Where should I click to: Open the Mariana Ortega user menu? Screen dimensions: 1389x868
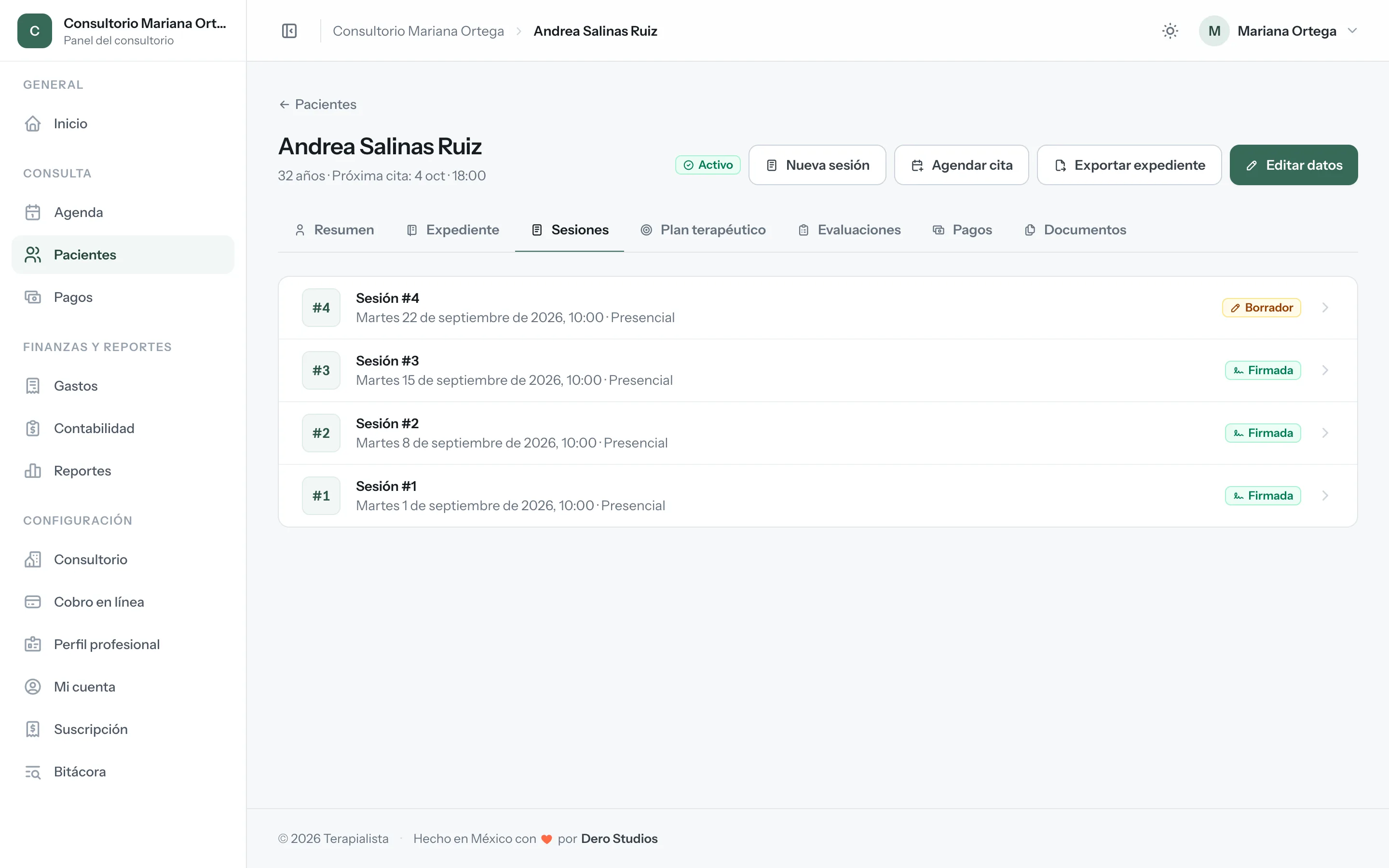[x=1279, y=31]
